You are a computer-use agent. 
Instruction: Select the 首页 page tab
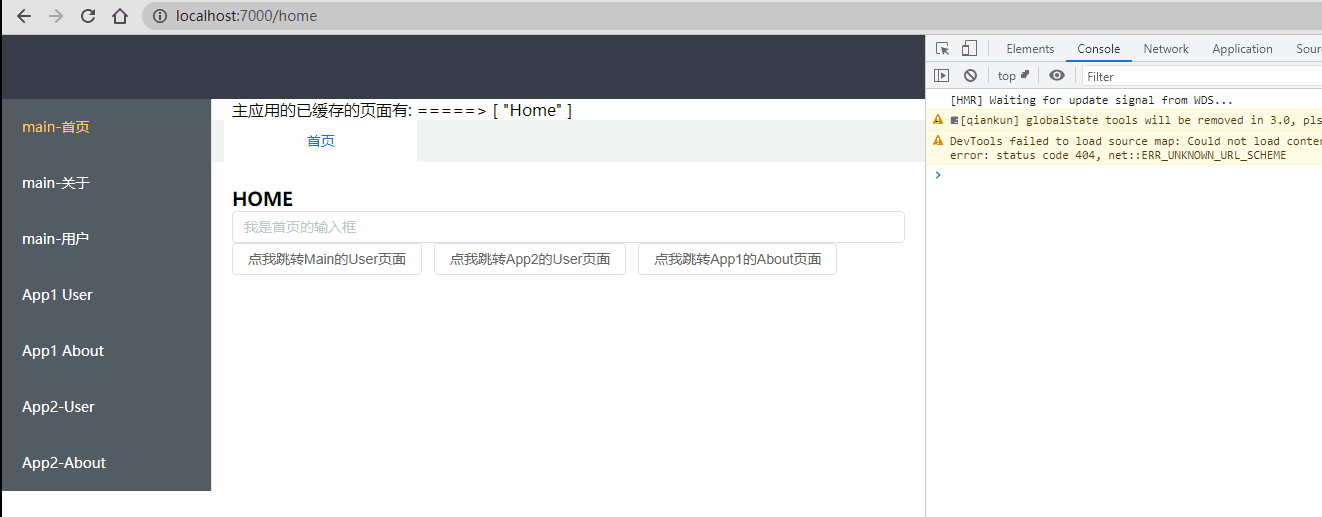[321, 141]
